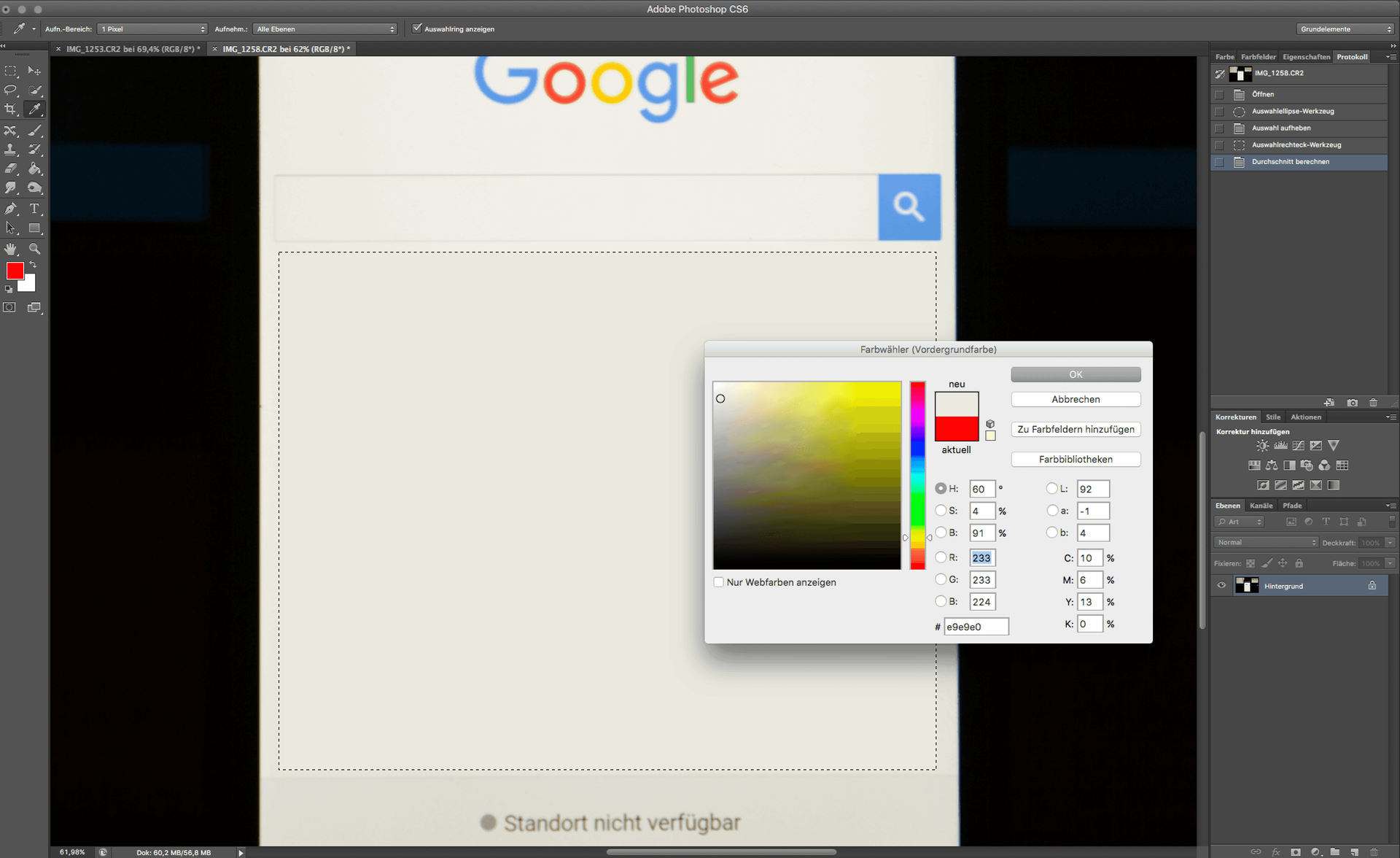Create new snapshot in history panel

pos(1353,403)
